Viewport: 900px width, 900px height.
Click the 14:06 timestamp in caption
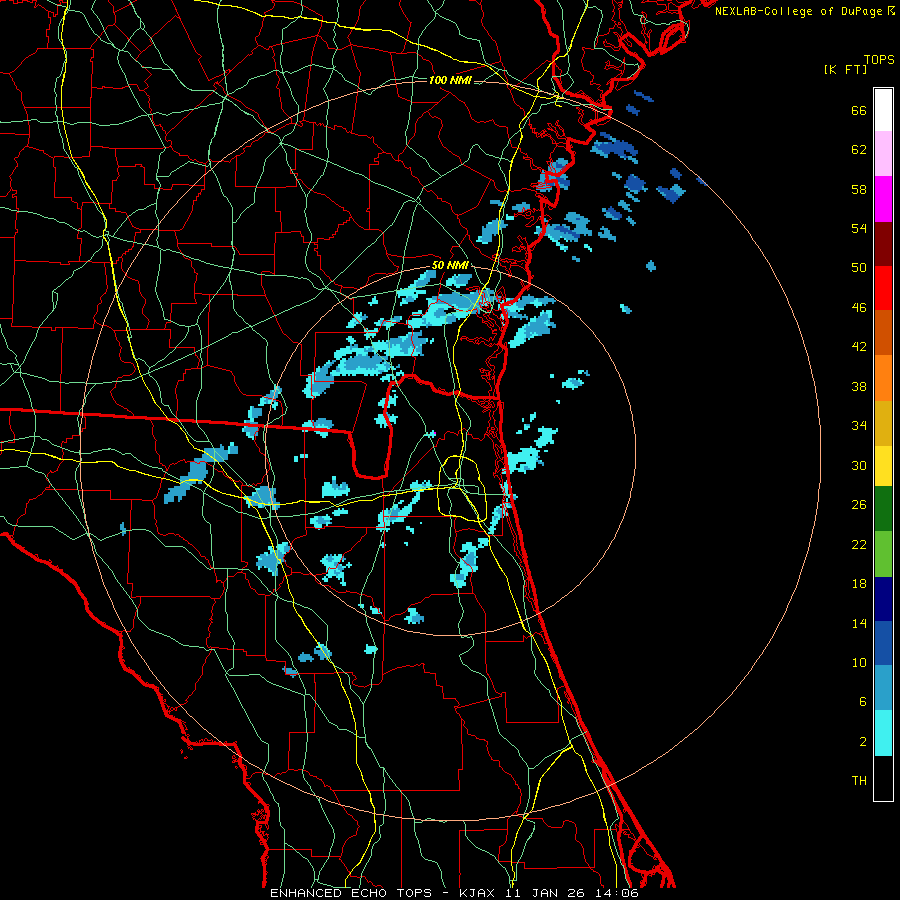pyautogui.click(x=618, y=893)
